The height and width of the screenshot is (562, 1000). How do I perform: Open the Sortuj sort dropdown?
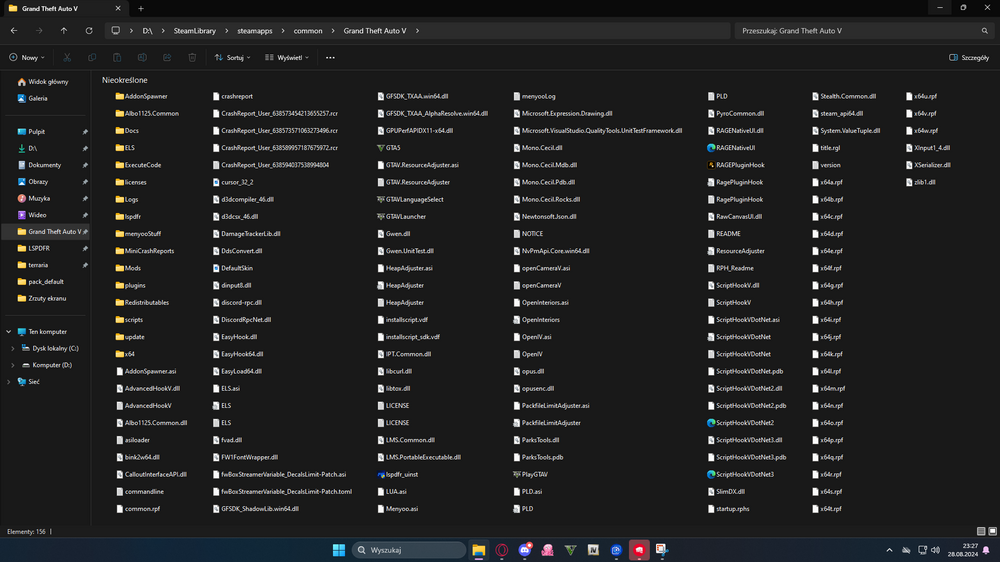232,58
